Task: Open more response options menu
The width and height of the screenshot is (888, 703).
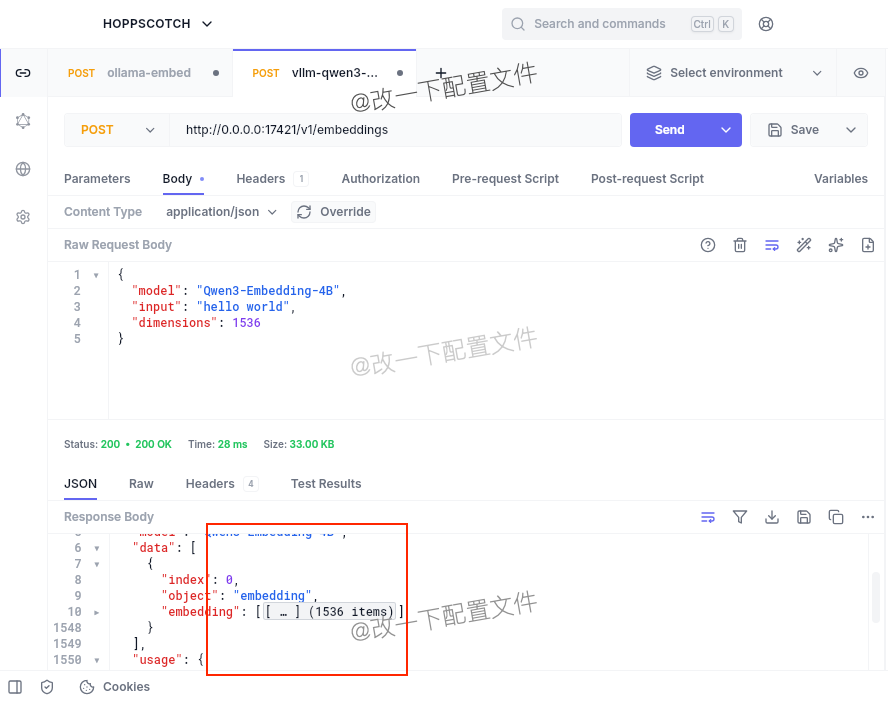Action: [868, 517]
